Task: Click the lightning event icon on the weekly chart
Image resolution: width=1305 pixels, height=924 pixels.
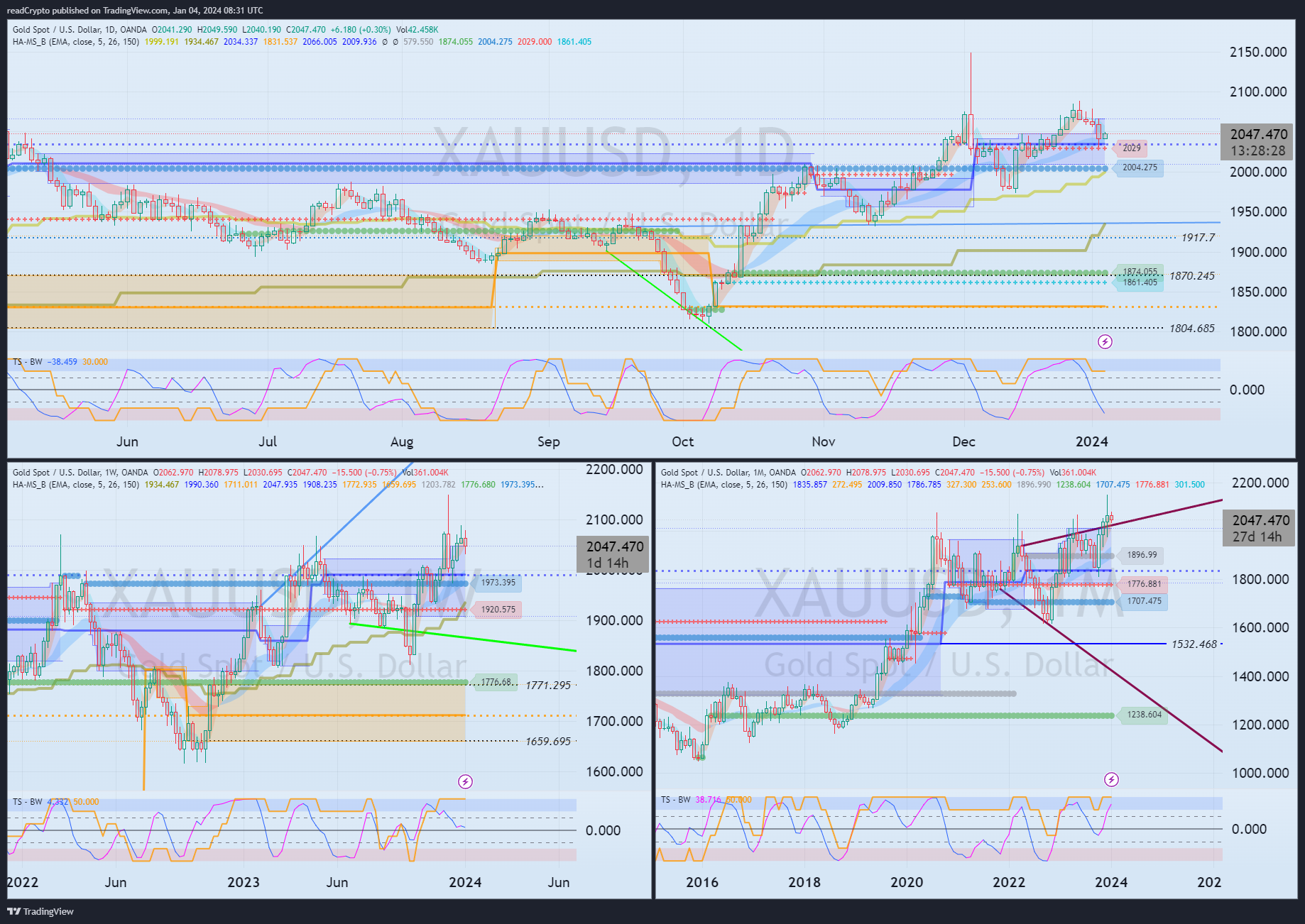Action: tap(465, 781)
